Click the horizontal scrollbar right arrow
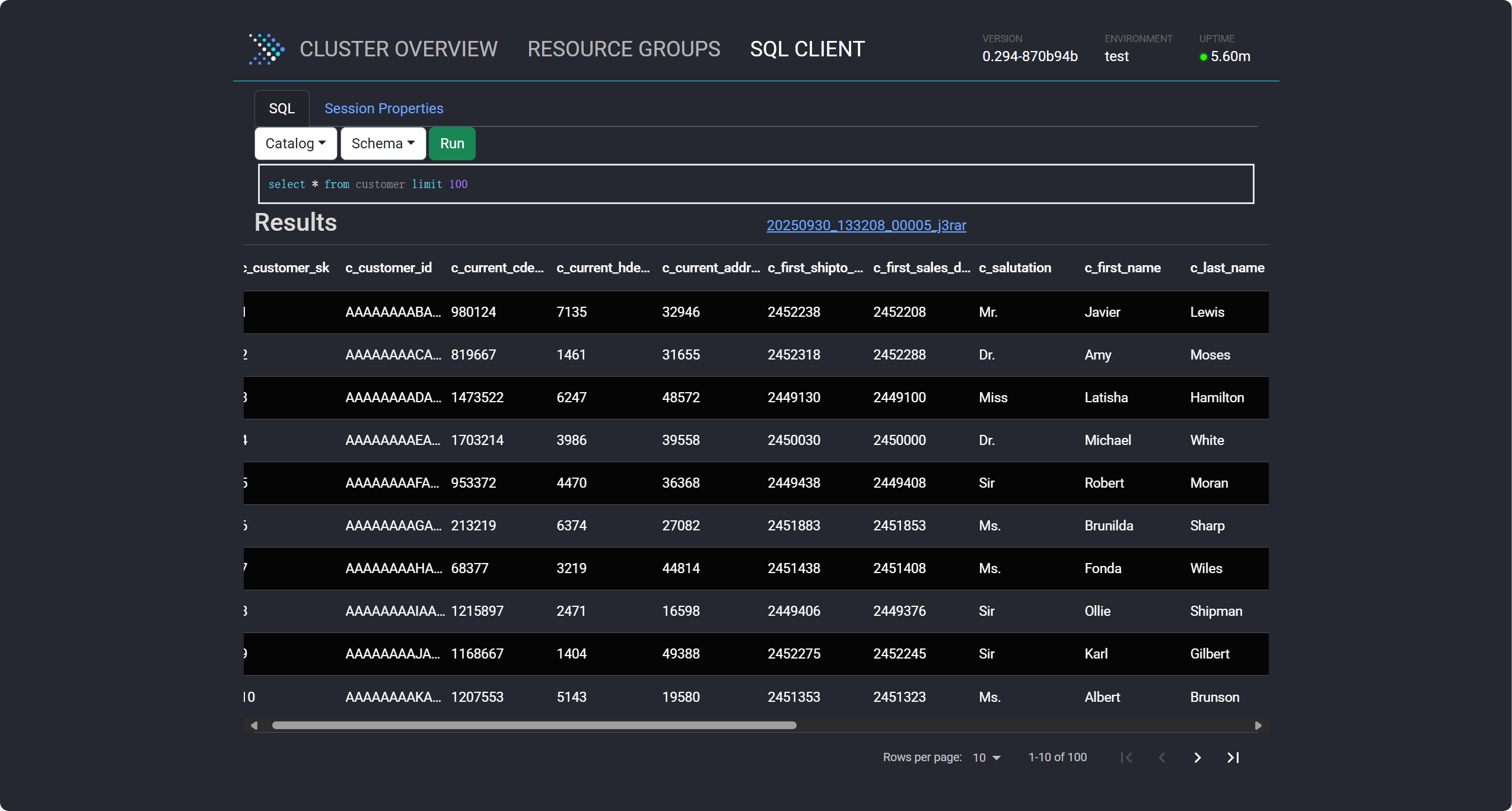1512x811 pixels. point(1258,726)
